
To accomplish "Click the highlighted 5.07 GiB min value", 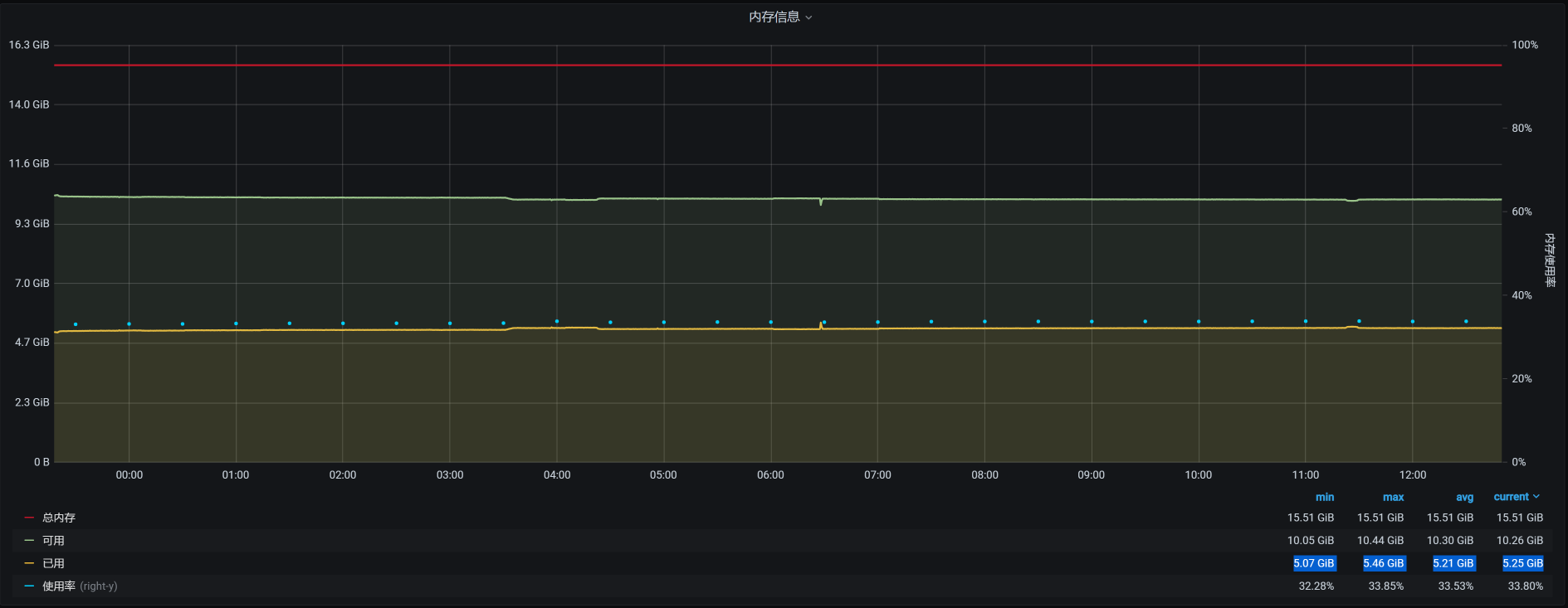I will (1314, 563).
